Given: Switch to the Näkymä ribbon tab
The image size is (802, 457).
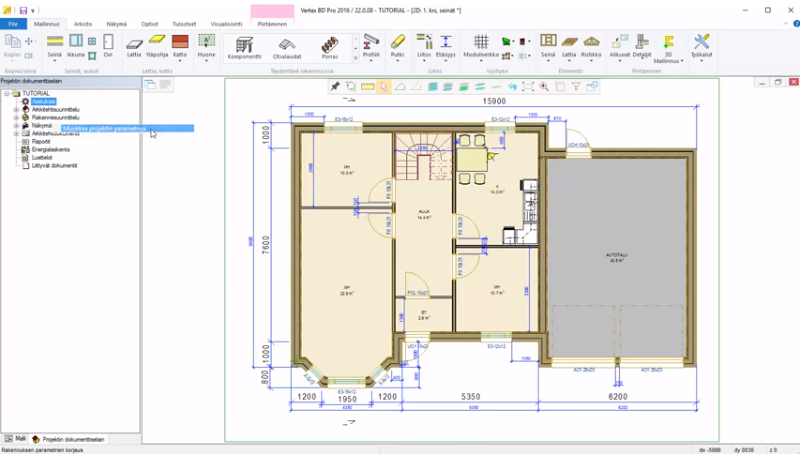Looking at the screenshot, I should (117, 23).
